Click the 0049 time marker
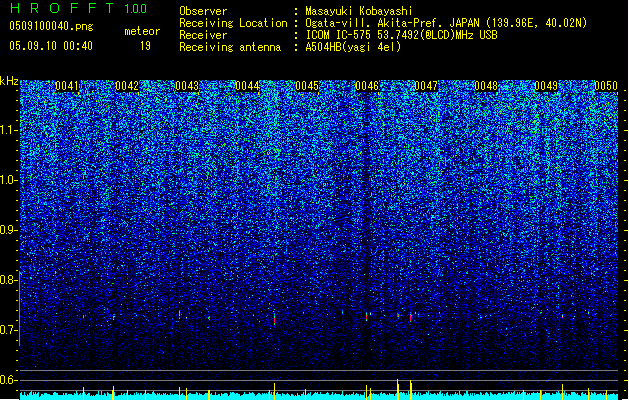The width and height of the screenshot is (629, 400). click(546, 86)
